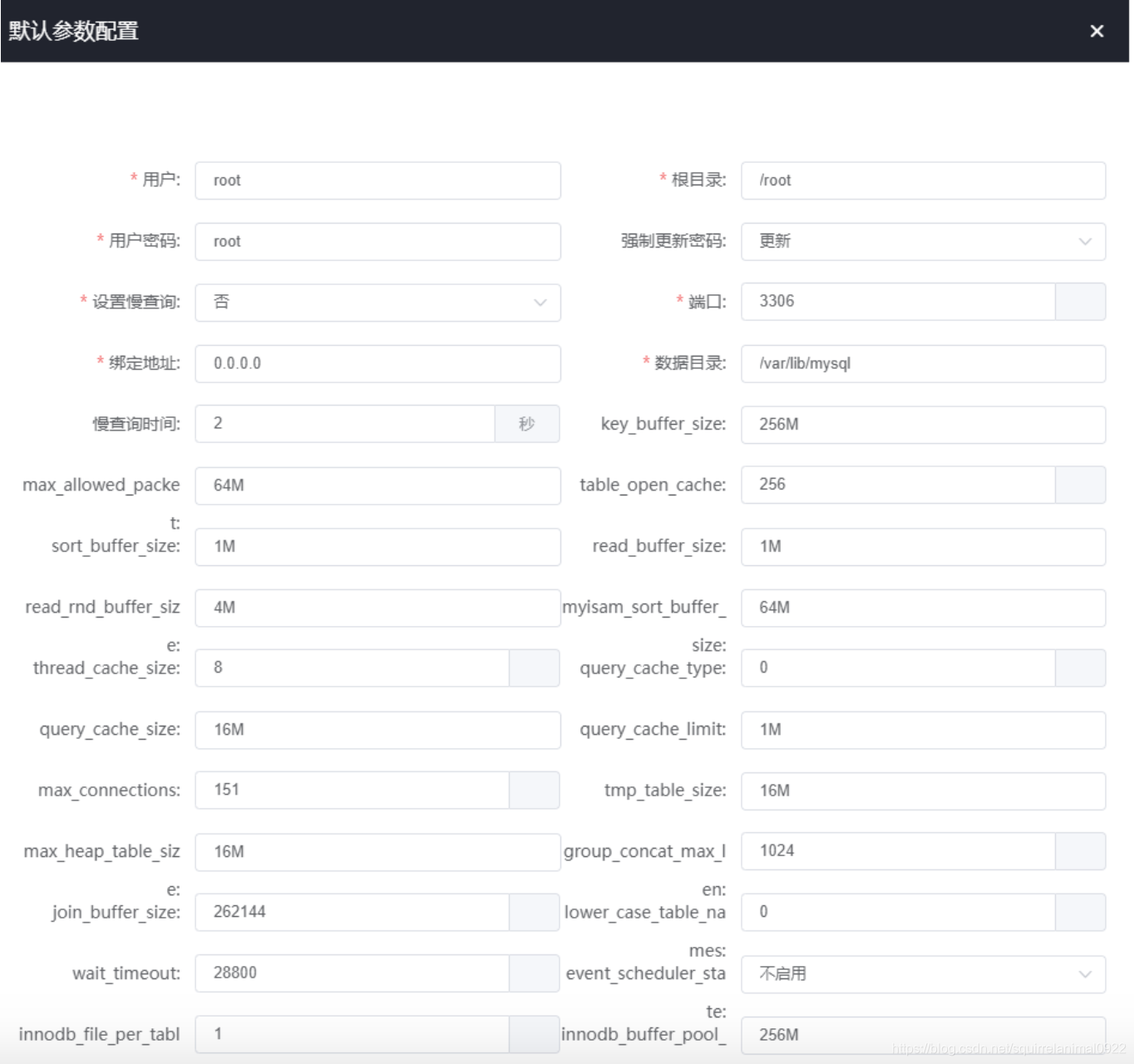Click the table_open_cache field showing 256
1134x1064 pixels.
click(898, 485)
